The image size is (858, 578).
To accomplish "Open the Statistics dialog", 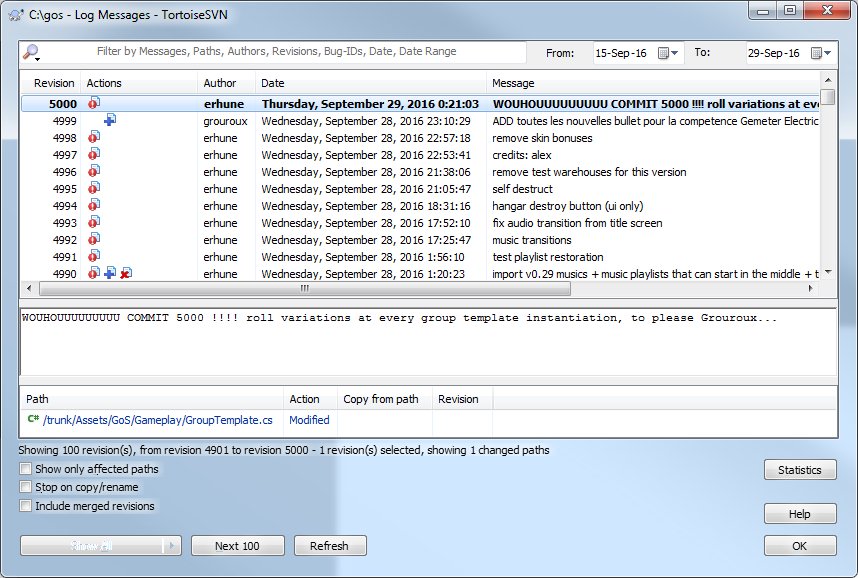I will click(800, 470).
